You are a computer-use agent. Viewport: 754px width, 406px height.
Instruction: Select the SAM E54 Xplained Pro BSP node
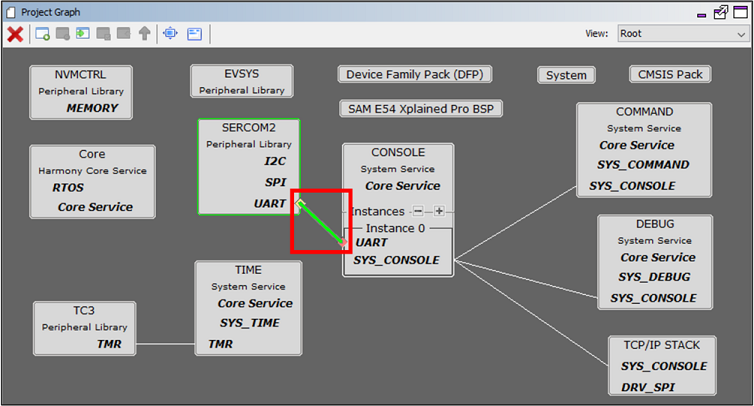coord(421,108)
